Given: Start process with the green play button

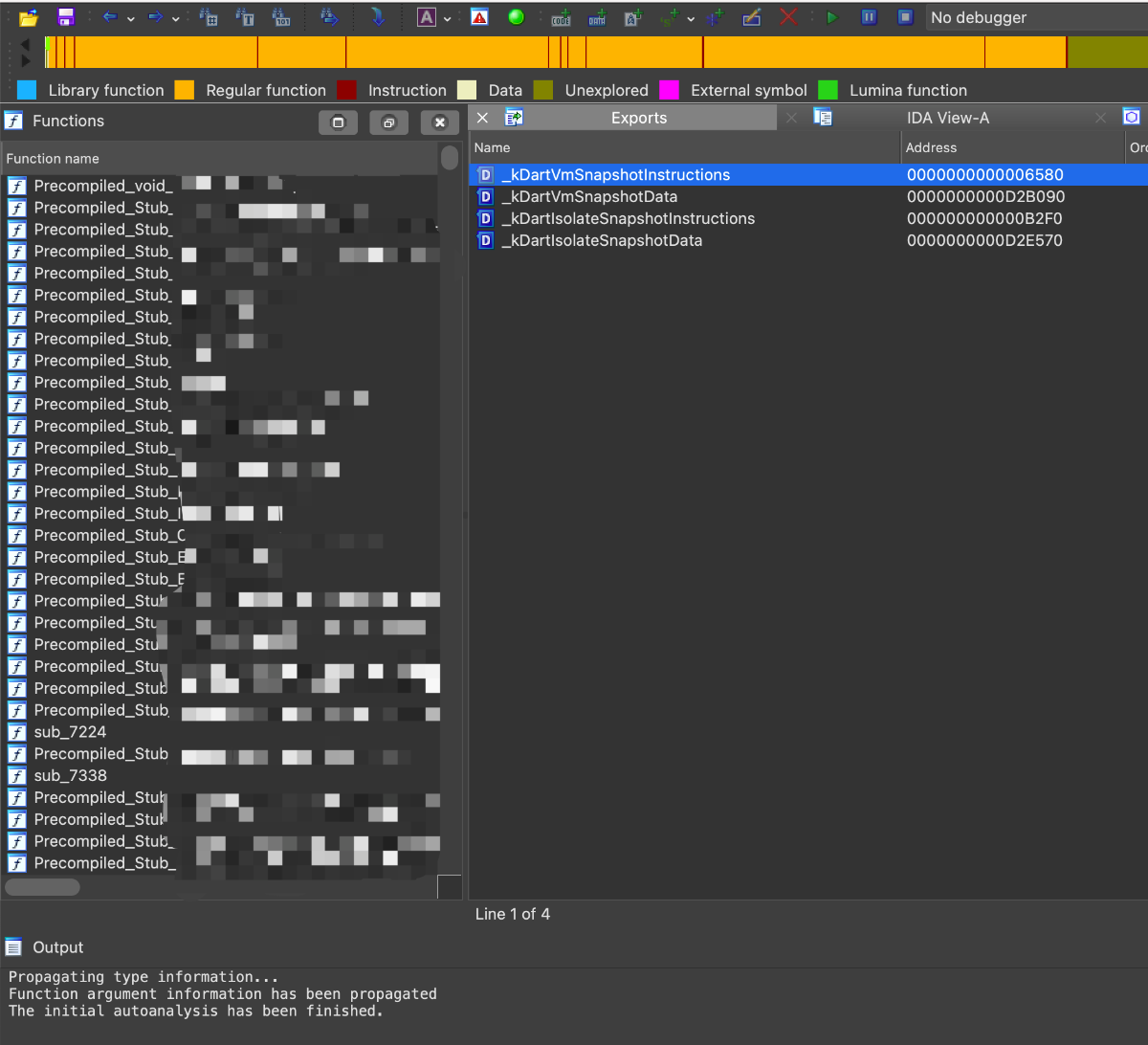Looking at the screenshot, I should (832, 17).
